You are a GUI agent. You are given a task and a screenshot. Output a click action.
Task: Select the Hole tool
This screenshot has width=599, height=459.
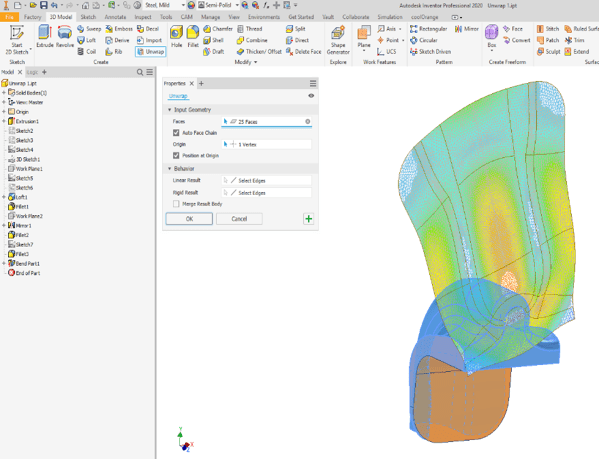tap(176, 36)
